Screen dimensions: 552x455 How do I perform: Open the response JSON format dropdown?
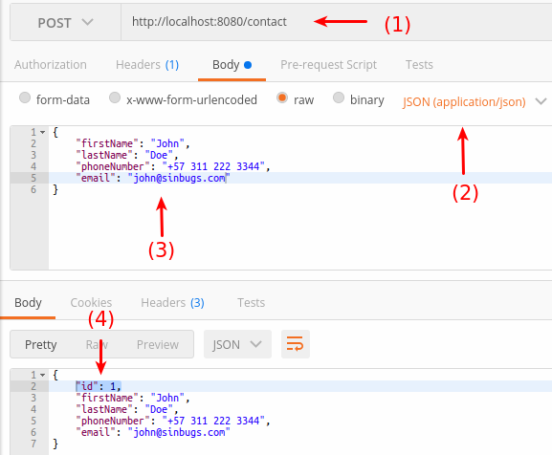coord(237,344)
